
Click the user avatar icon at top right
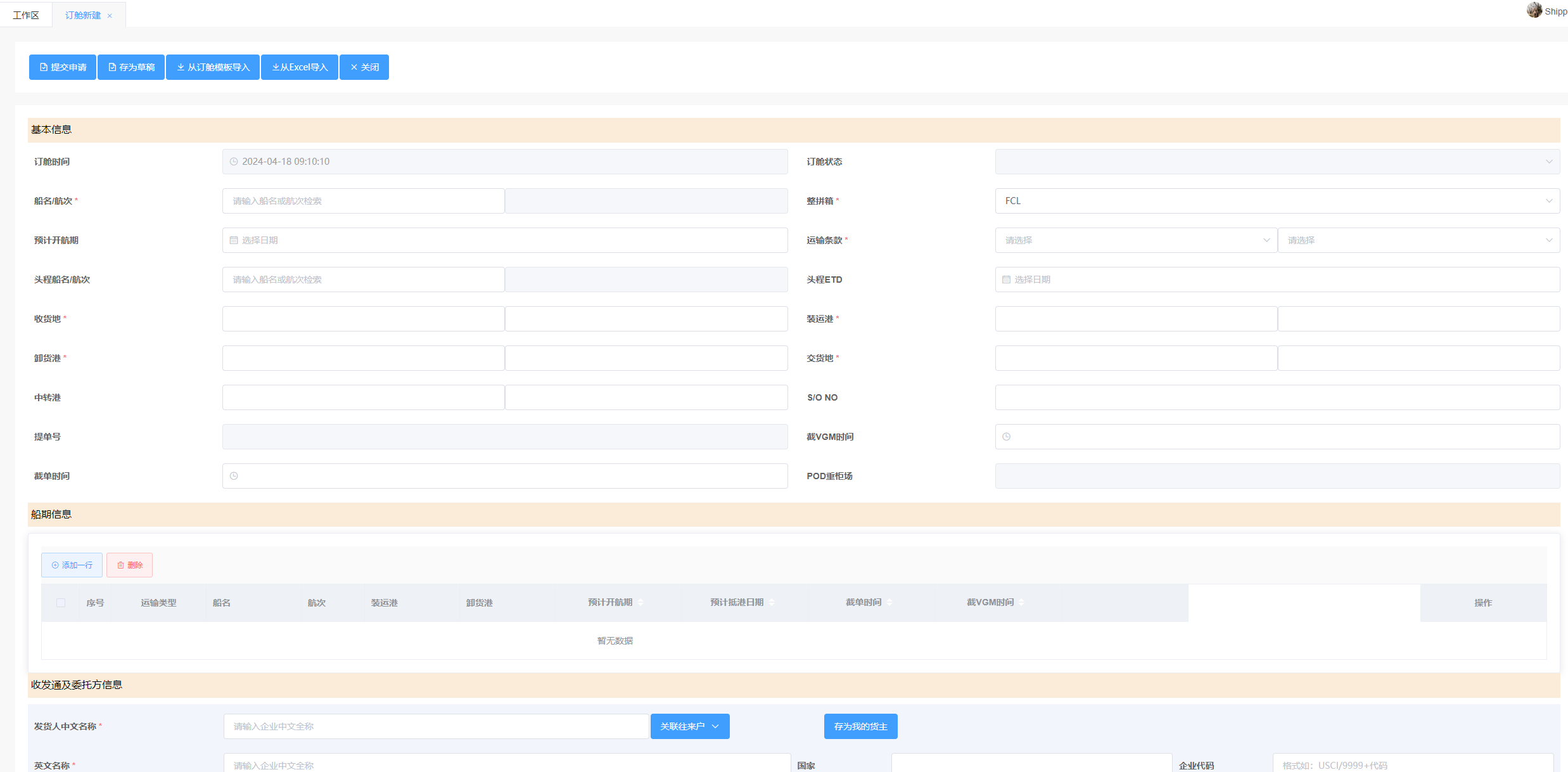tap(1534, 10)
